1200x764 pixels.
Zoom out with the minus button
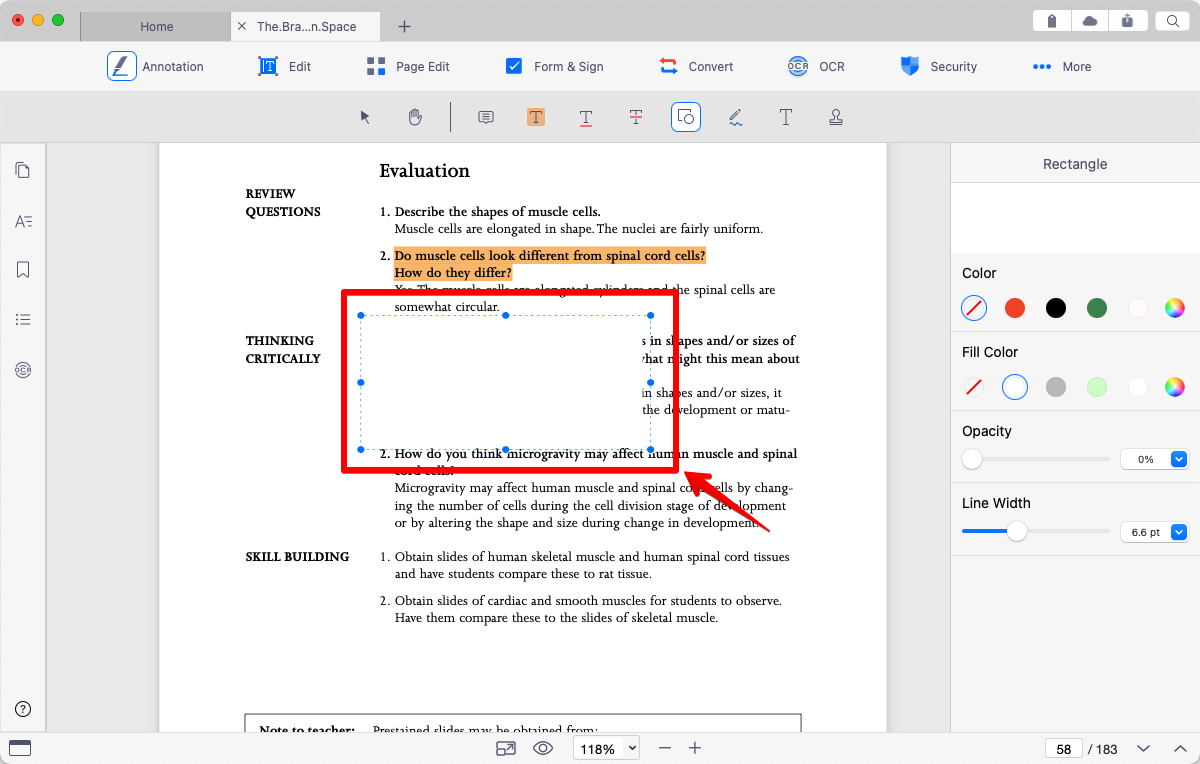(664, 748)
